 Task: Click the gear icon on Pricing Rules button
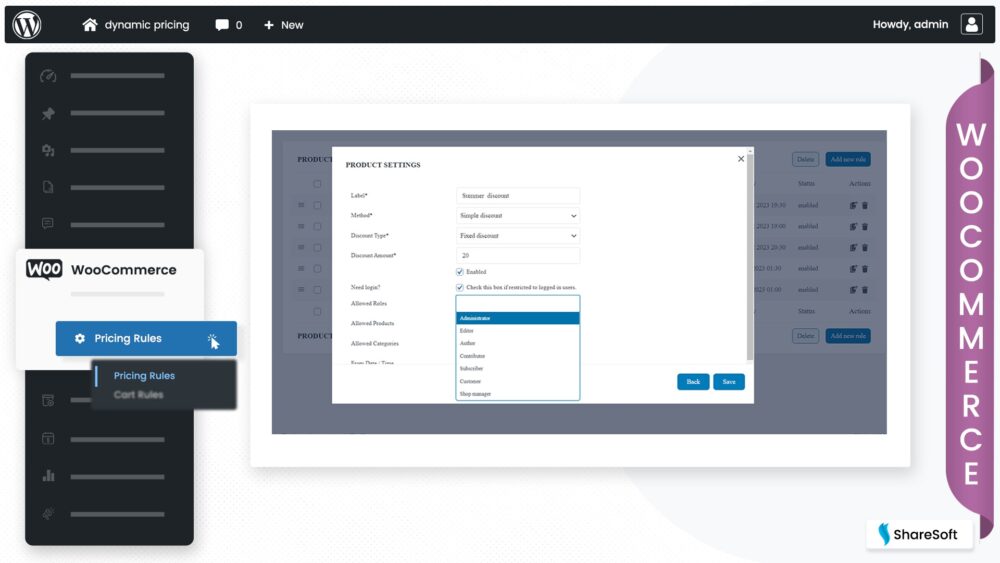click(80, 339)
